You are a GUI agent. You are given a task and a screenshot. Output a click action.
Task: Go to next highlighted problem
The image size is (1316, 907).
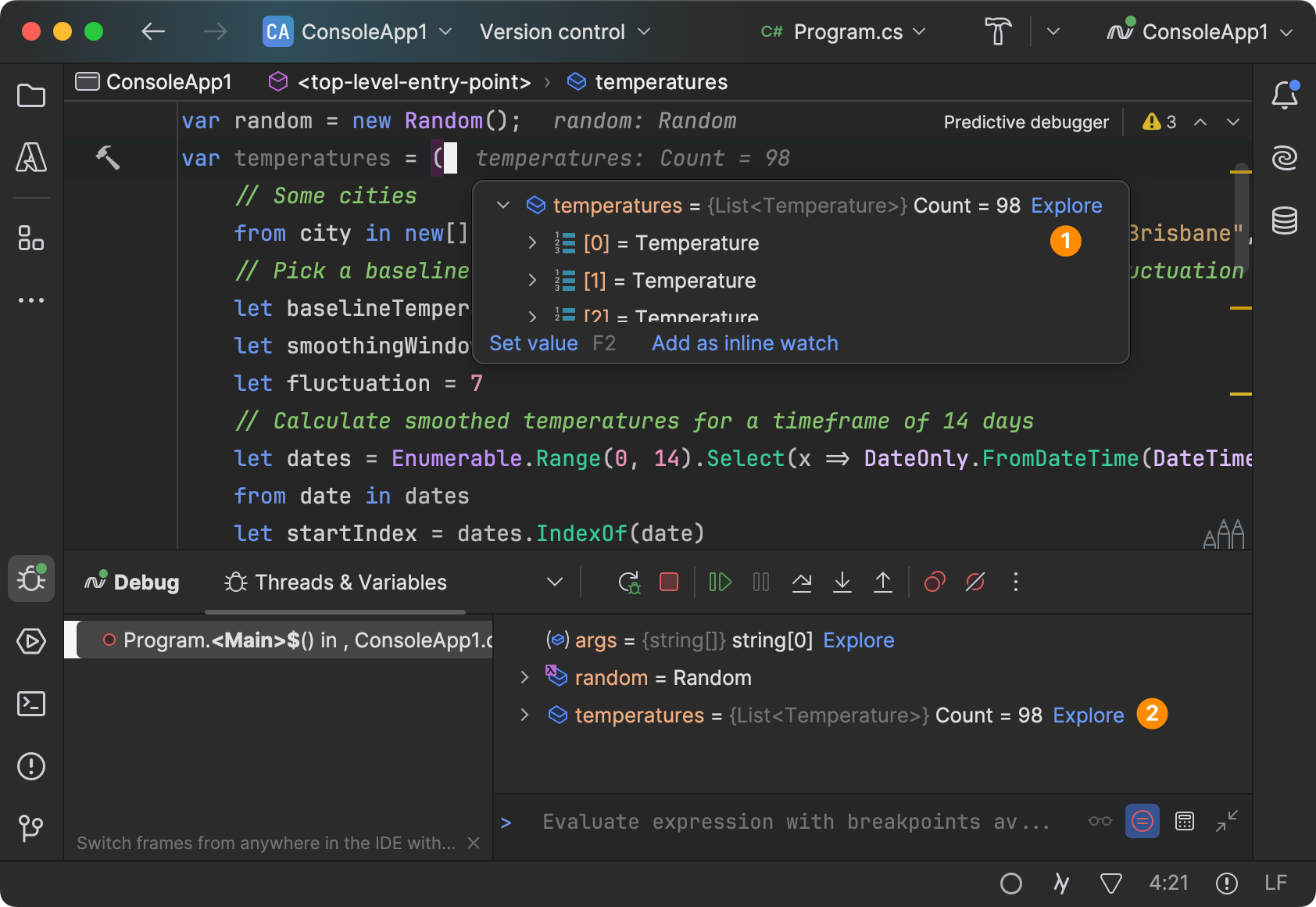click(x=1233, y=122)
